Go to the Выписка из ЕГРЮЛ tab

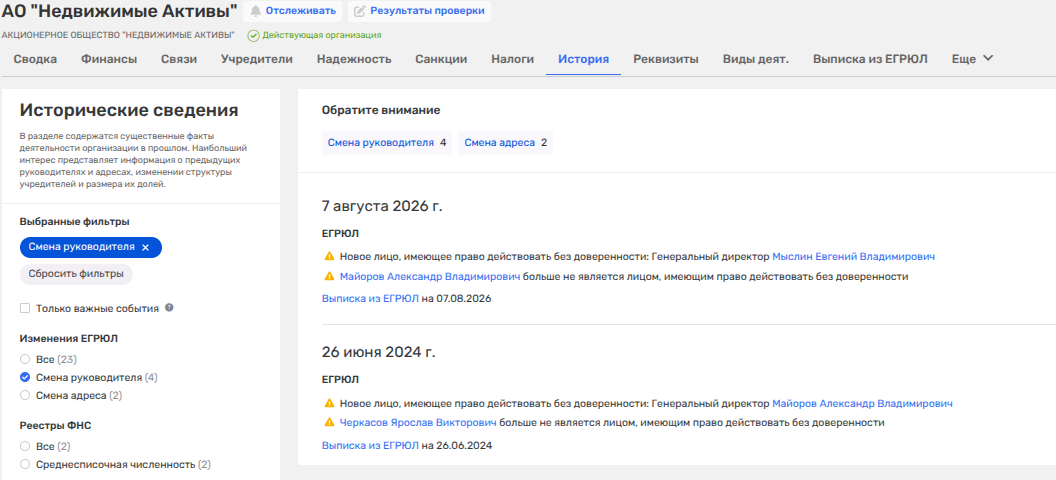870,59
